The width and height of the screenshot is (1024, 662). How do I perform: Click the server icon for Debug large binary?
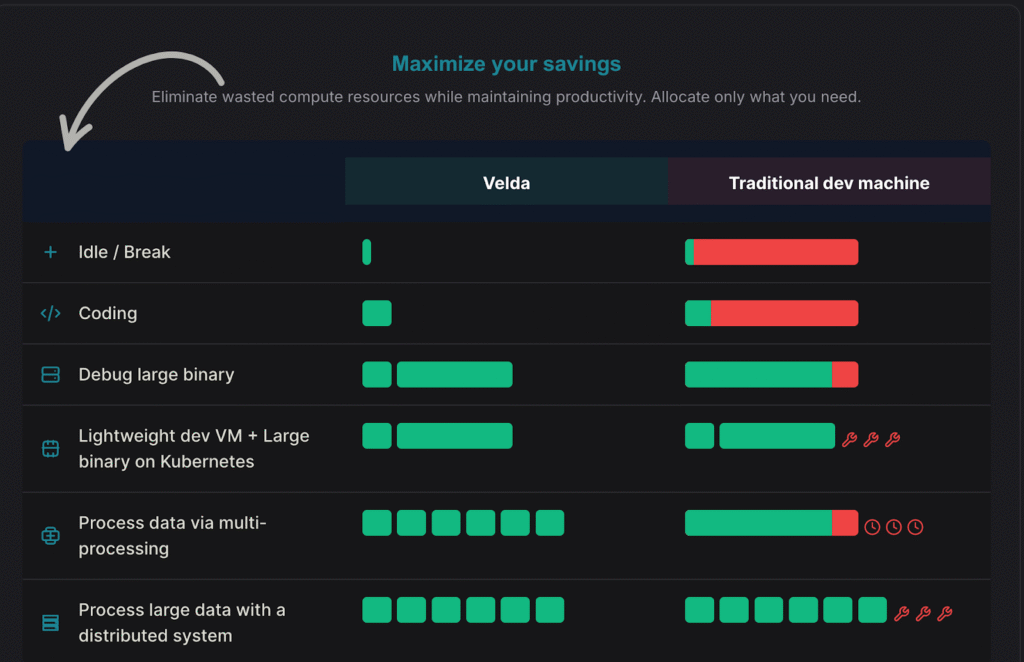coord(50,375)
